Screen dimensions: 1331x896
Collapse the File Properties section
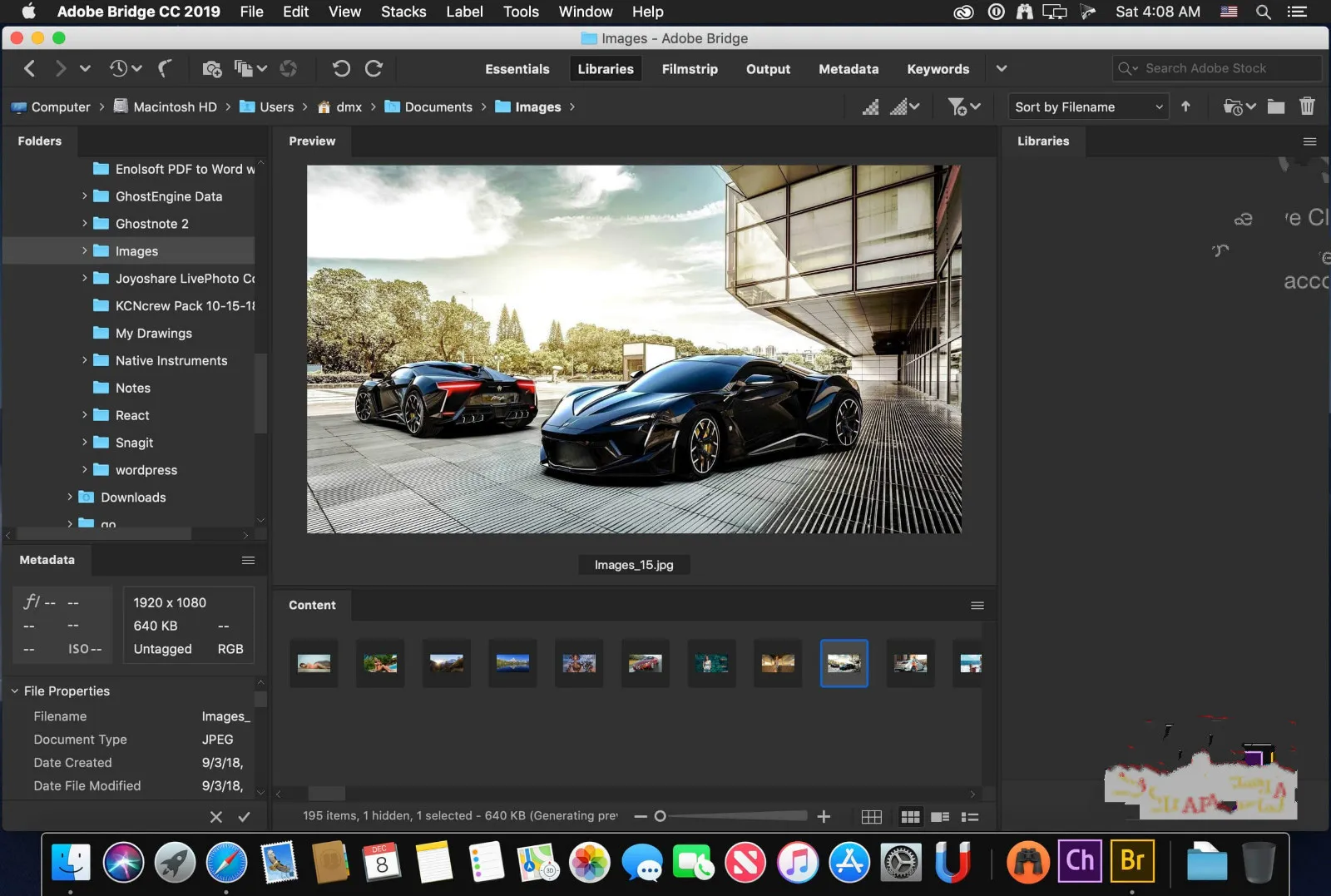coord(14,691)
